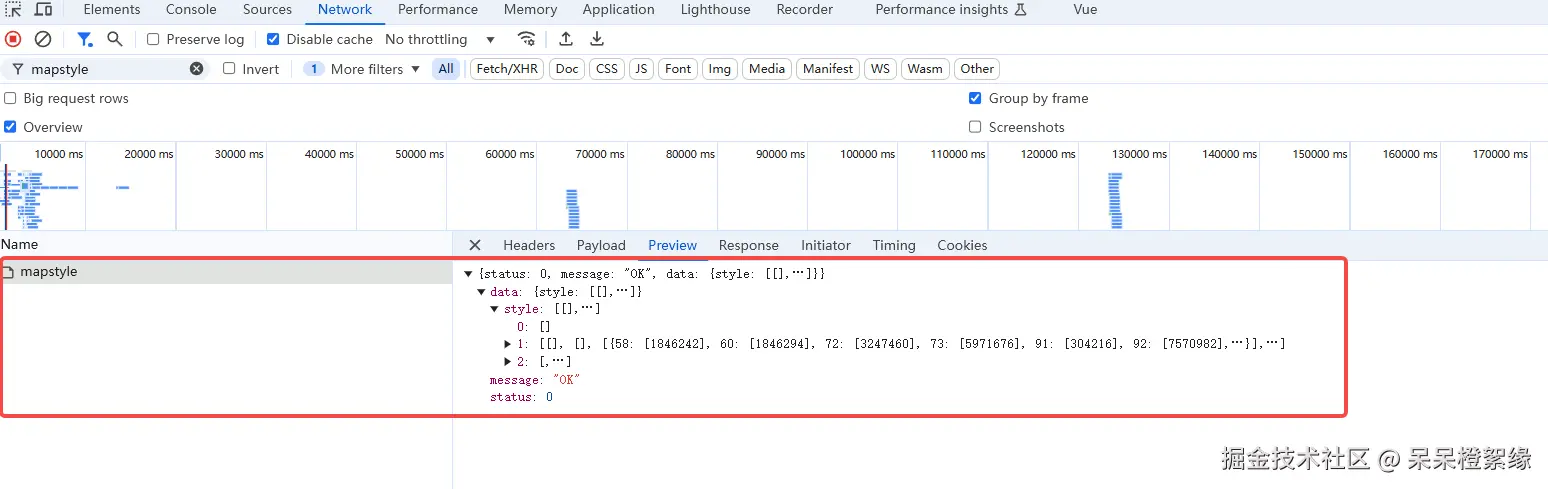The image size is (1548, 489).
Task: Show the Initiator tab
Action: [x=826, y=245]
